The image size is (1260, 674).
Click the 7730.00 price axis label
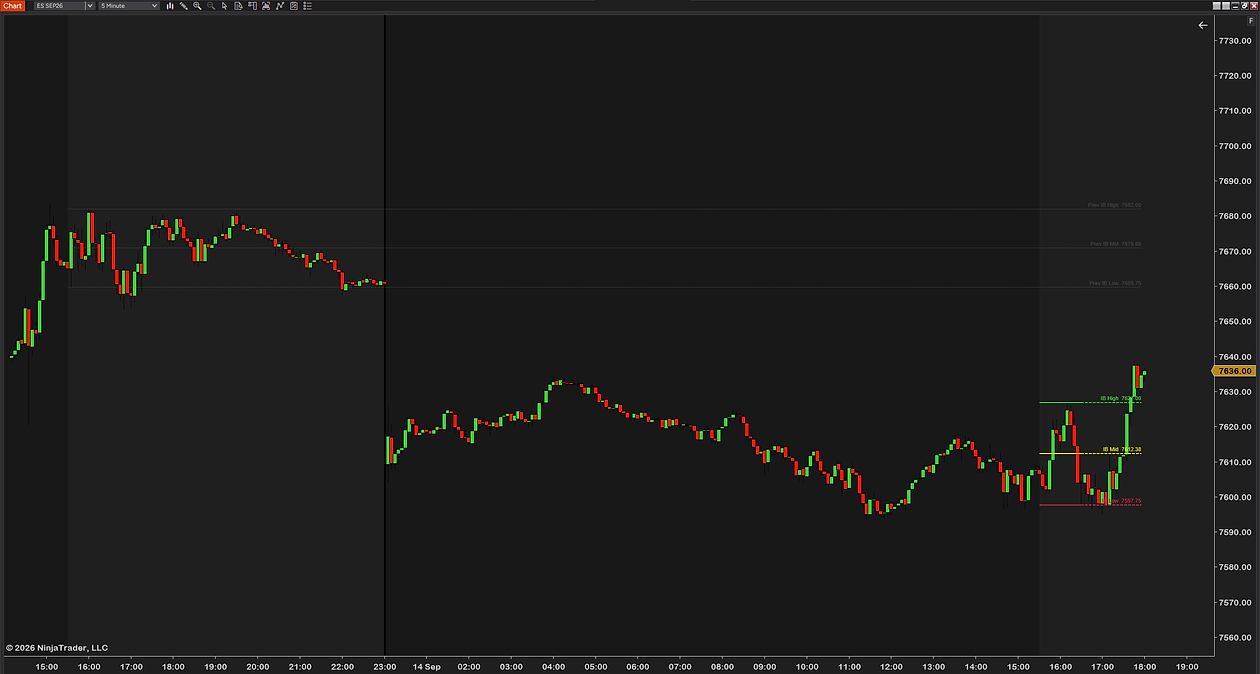(1236, 41)
